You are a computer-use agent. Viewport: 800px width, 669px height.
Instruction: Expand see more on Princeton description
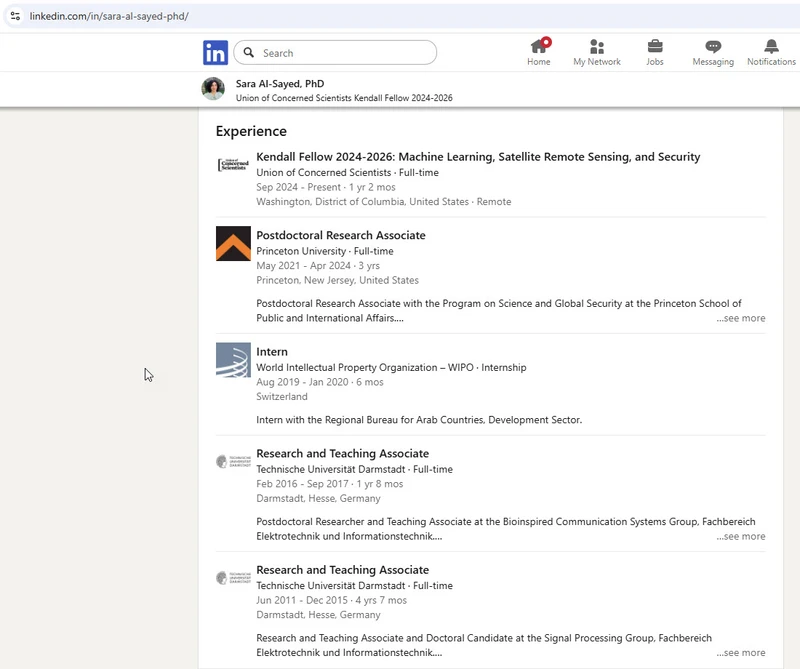click(740, 318)
